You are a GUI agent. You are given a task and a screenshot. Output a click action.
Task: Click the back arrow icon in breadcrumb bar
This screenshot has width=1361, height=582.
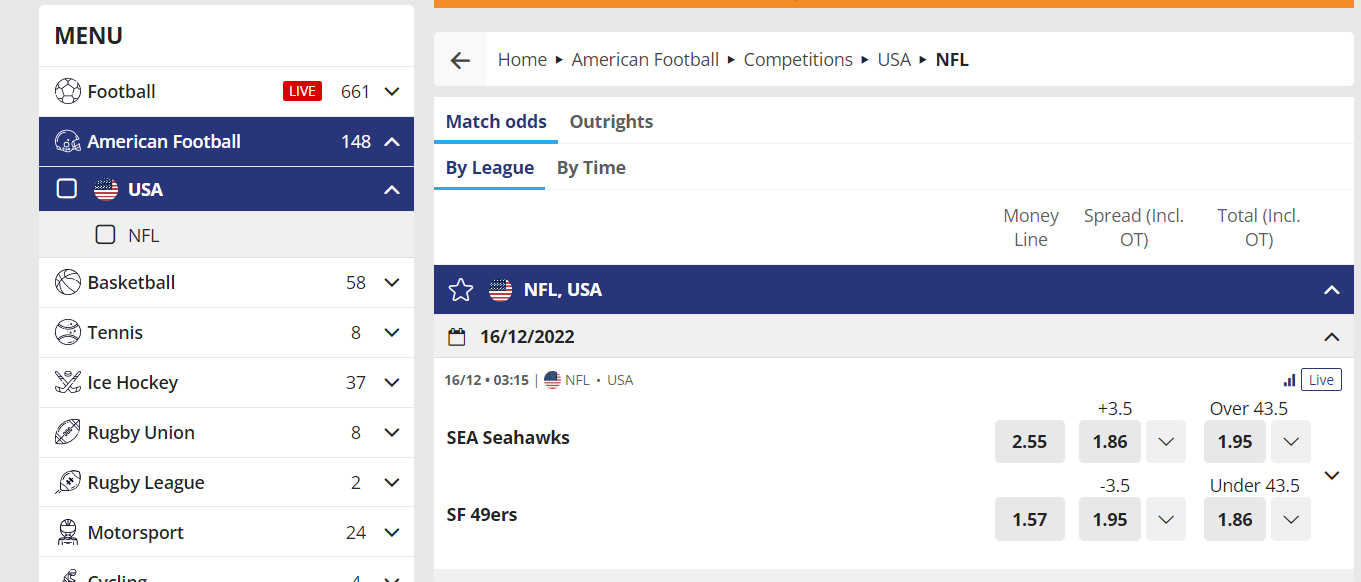coord(460,60)
